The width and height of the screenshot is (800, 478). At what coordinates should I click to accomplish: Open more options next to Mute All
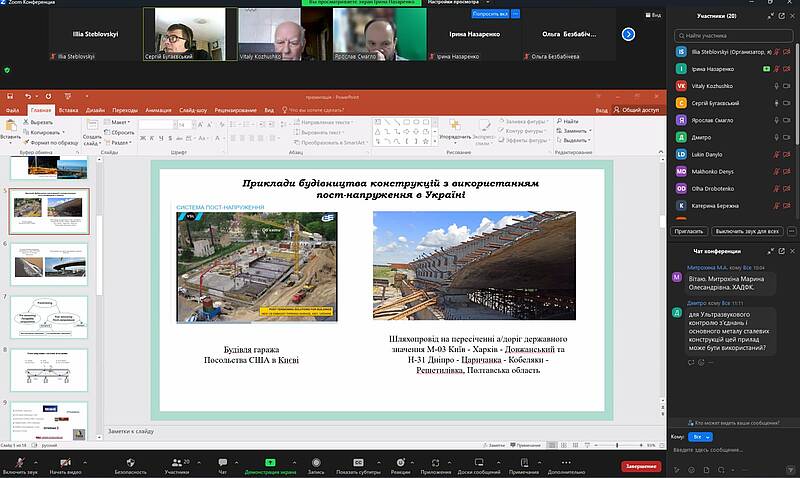point(791,231)
